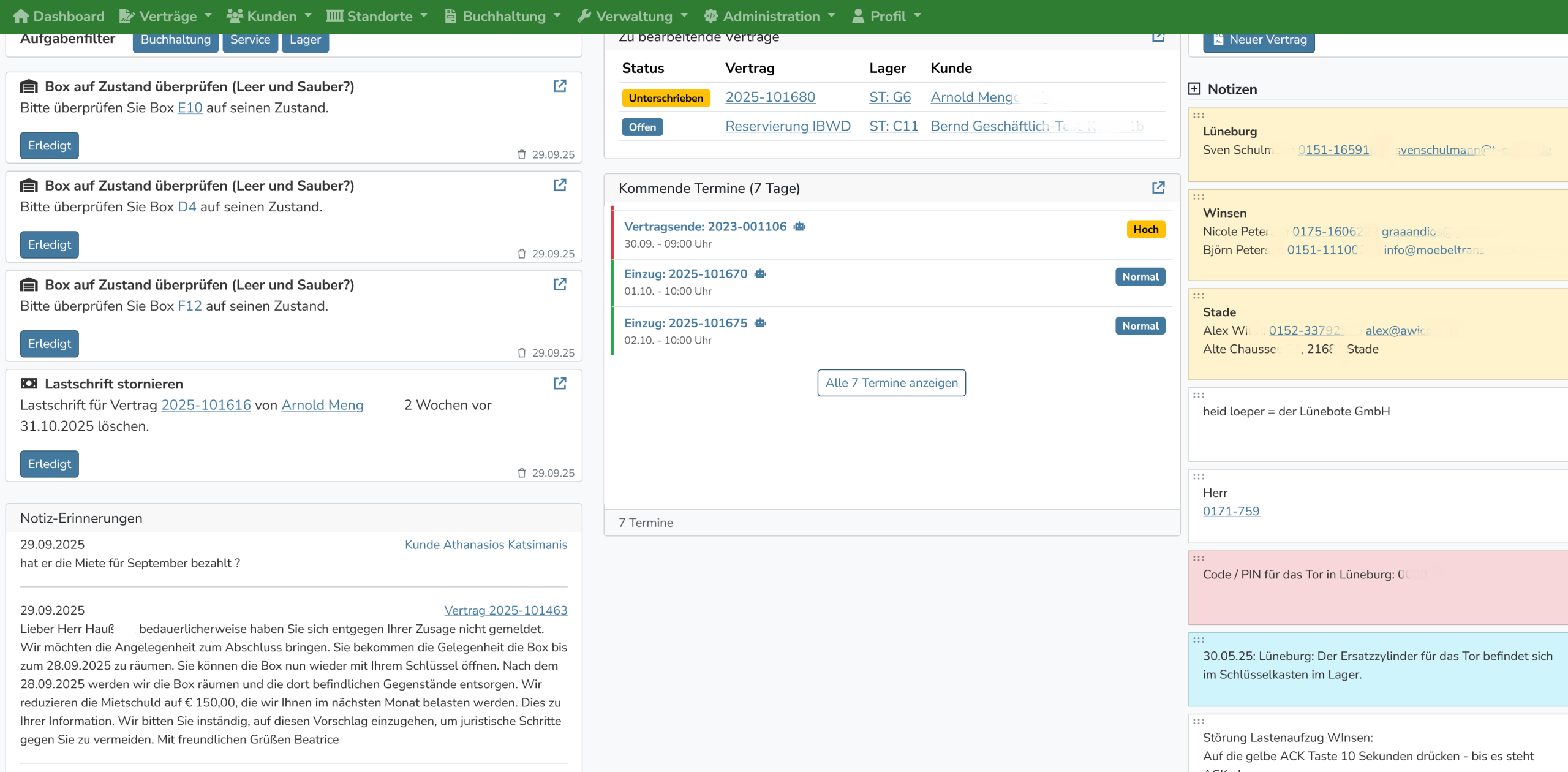Expand Administration dropdown in navbar
This screenshot has width=1568, height=772.
point(769,17)
